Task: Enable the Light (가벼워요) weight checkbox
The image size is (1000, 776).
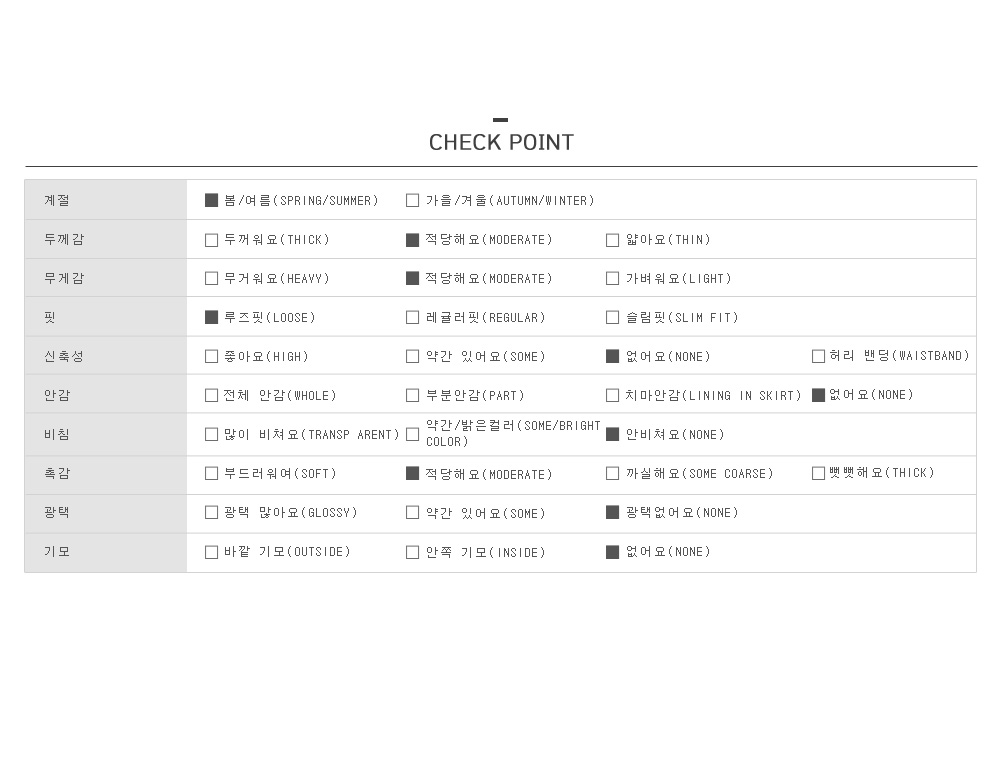Action: tap(612, 279)
